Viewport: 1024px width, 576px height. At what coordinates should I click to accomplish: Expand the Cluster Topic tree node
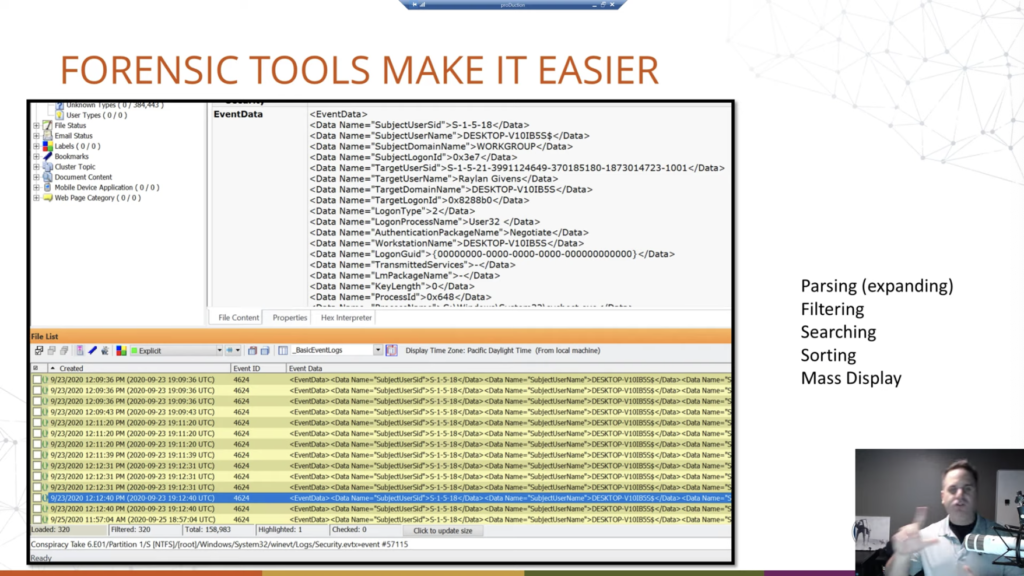point(37,167)
